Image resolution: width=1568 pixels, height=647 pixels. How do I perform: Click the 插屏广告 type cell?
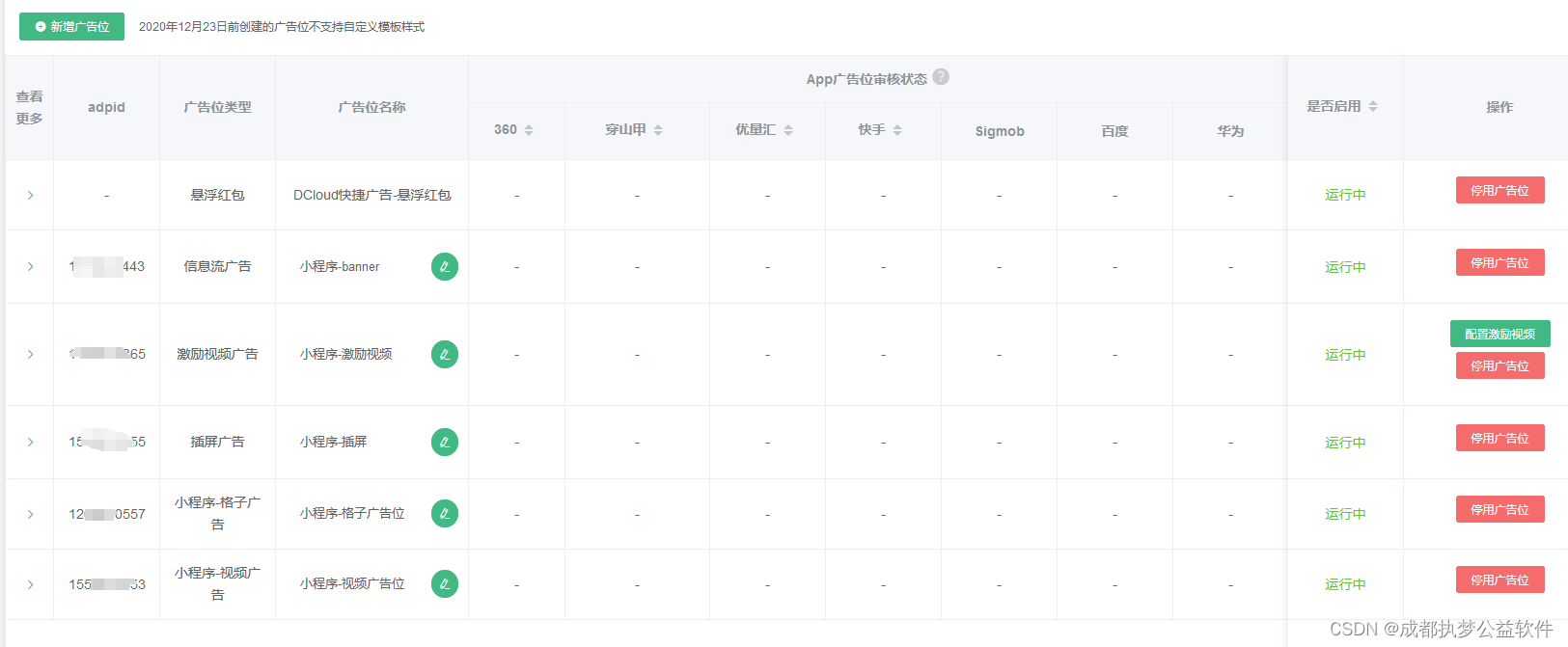point(217,442)
